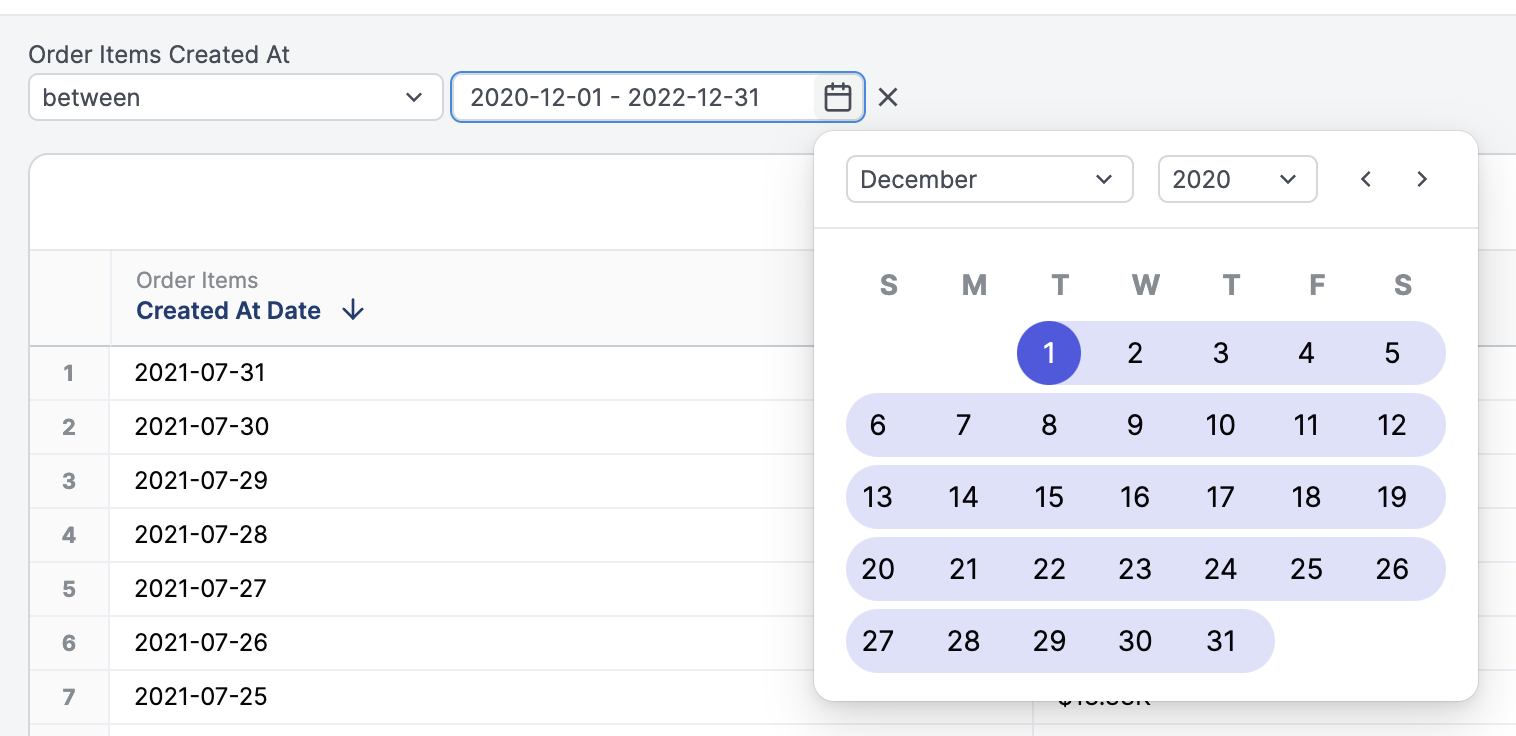The height and width of the screenshot is (736, 1516).
Task: Open the December month dropdown
Action: coord(988,180)
